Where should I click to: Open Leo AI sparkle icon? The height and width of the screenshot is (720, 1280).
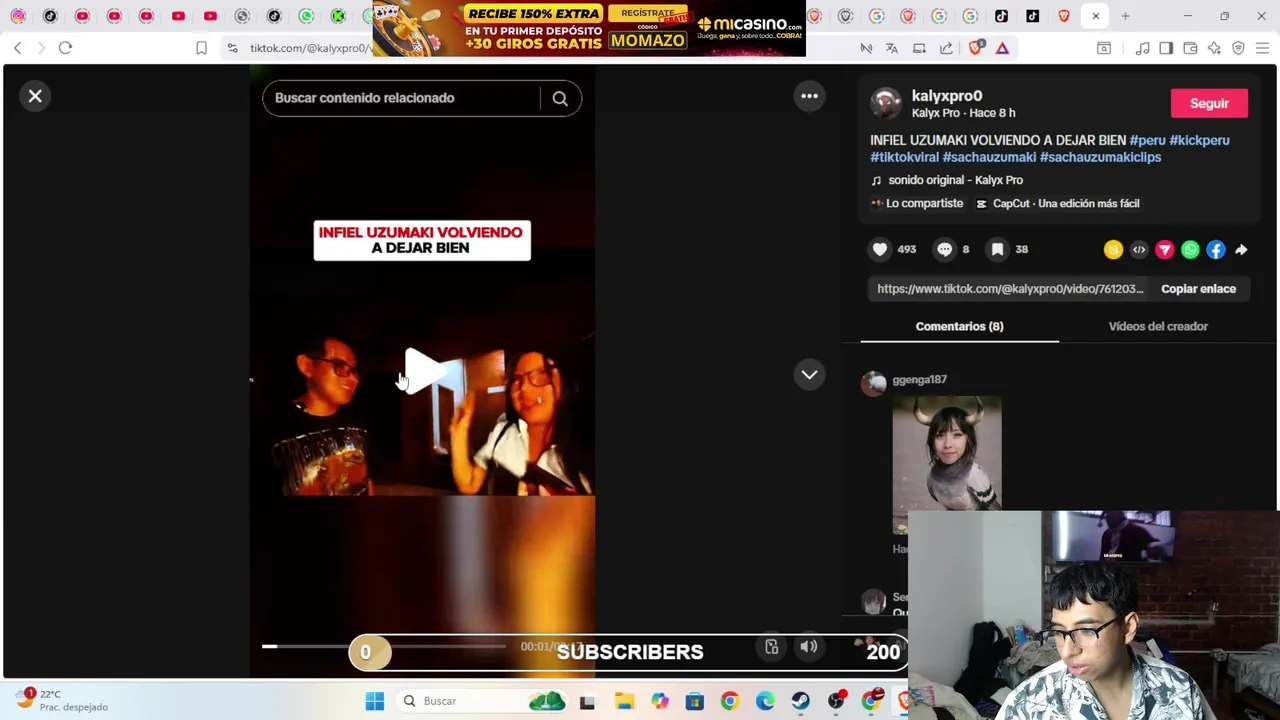1214,48
